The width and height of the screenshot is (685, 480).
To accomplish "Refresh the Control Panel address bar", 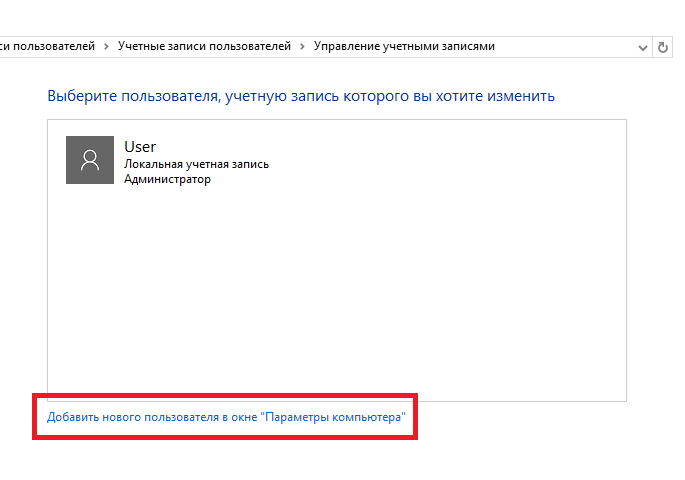I will (663, 47).
